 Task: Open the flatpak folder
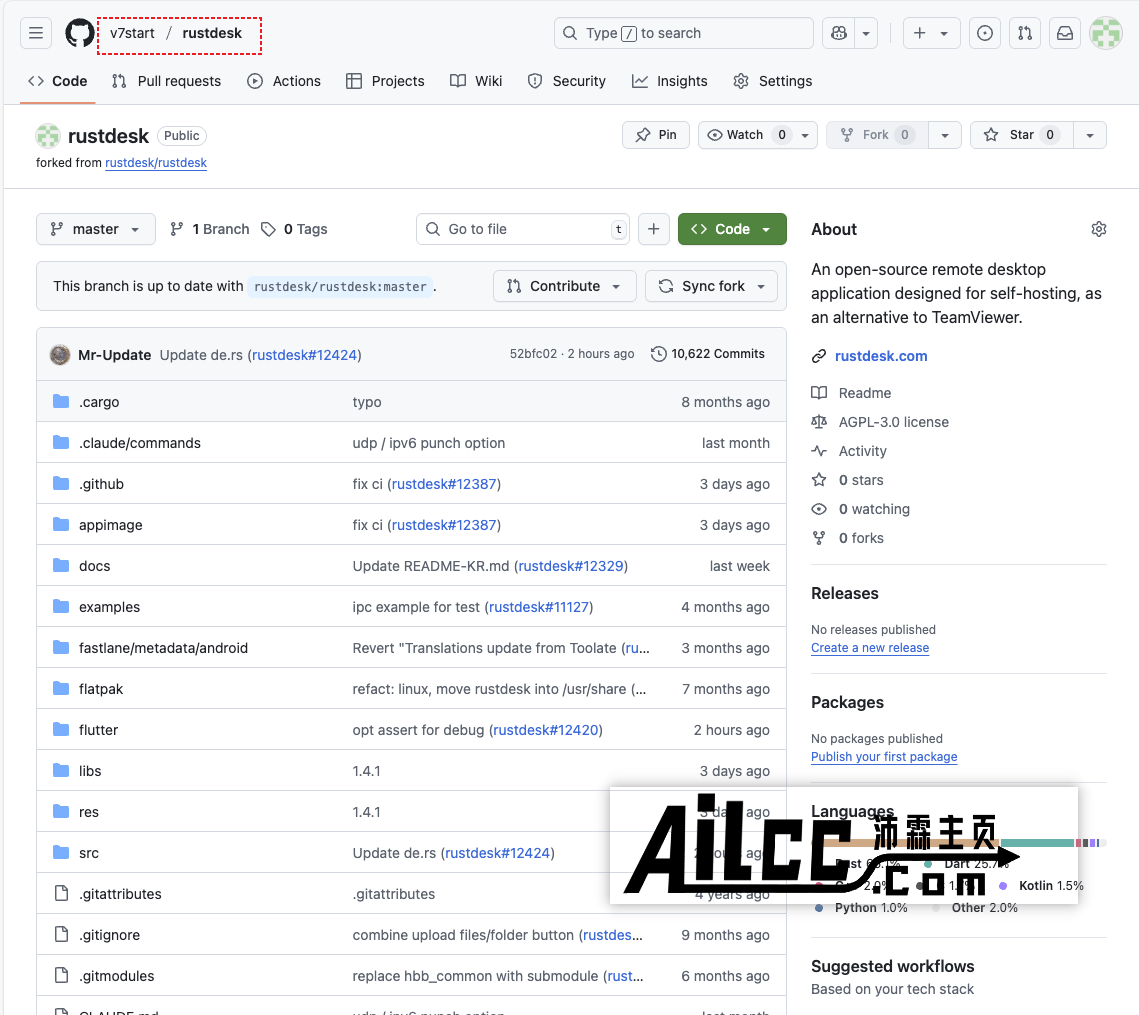coord(101,690)
